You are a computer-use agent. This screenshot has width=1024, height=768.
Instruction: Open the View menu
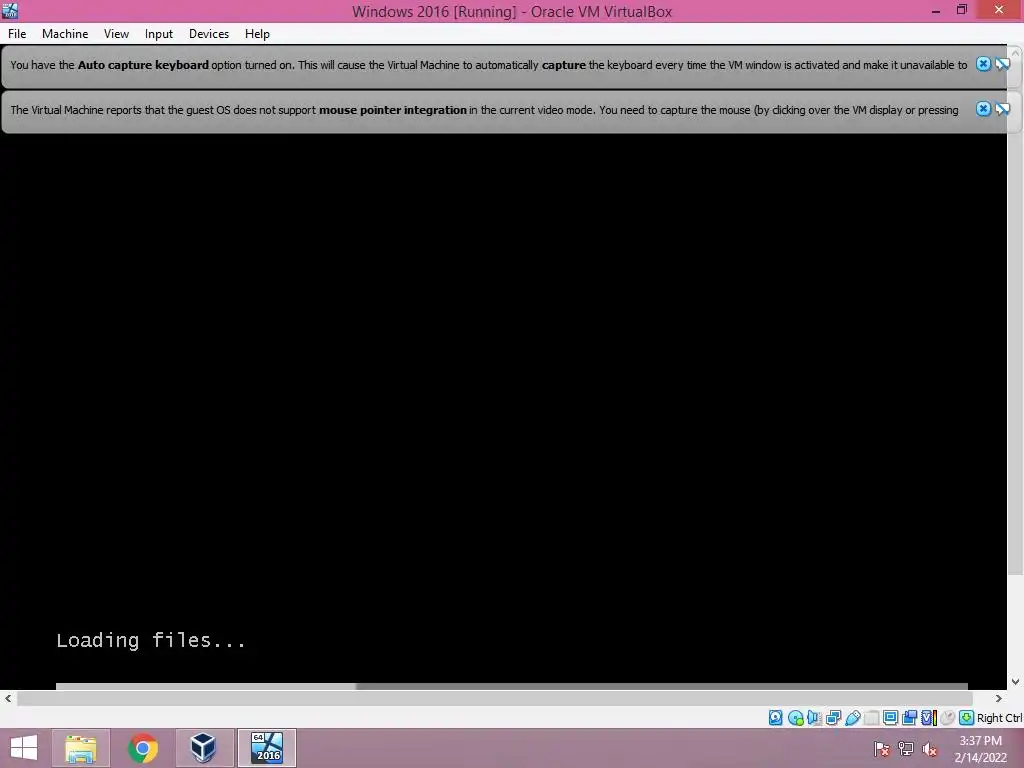116,34
